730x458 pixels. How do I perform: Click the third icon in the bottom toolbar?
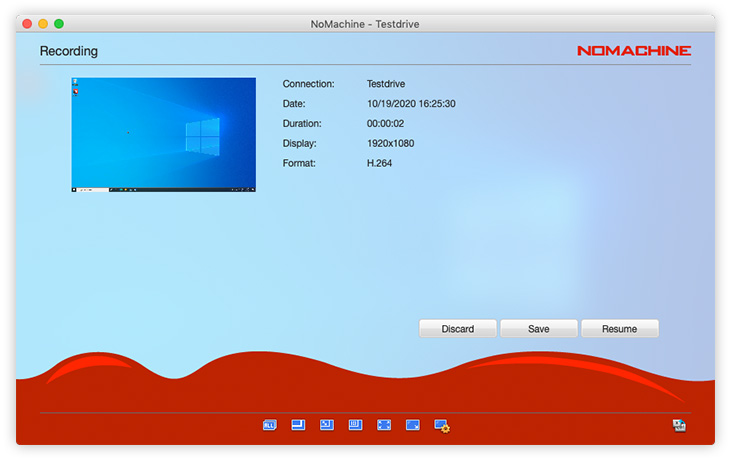[326, 425]
